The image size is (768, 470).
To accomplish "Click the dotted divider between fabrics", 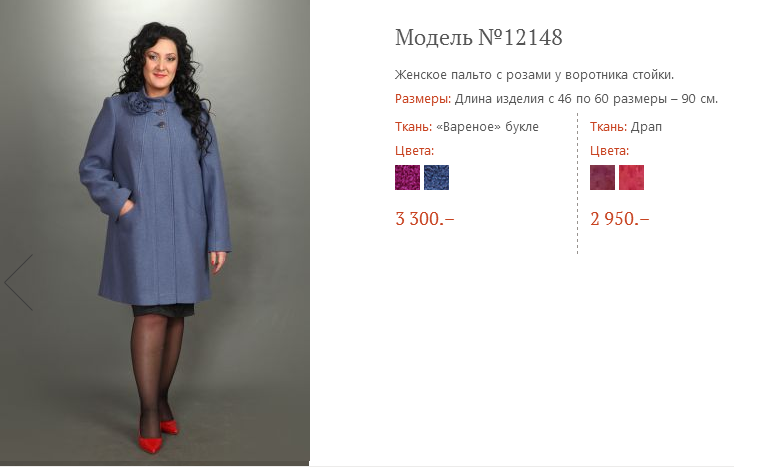I will 577,184.
